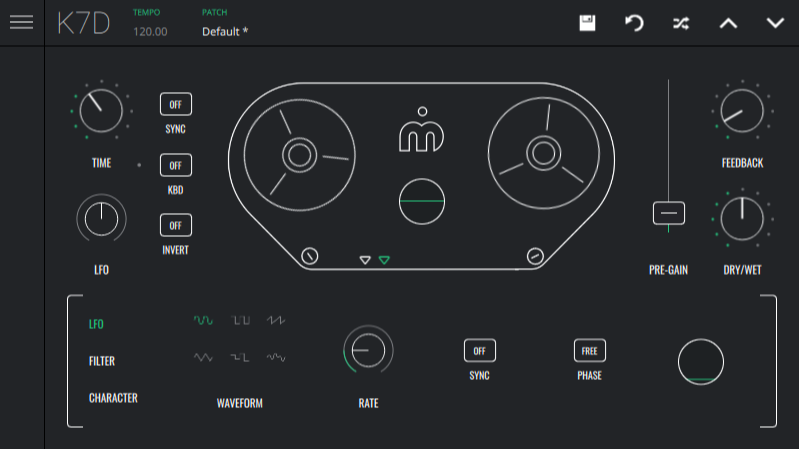Image resolution: width=799 pixels, height=449 pixels.
Task: Select the sine waveform icon
Action: coord(203,320)
